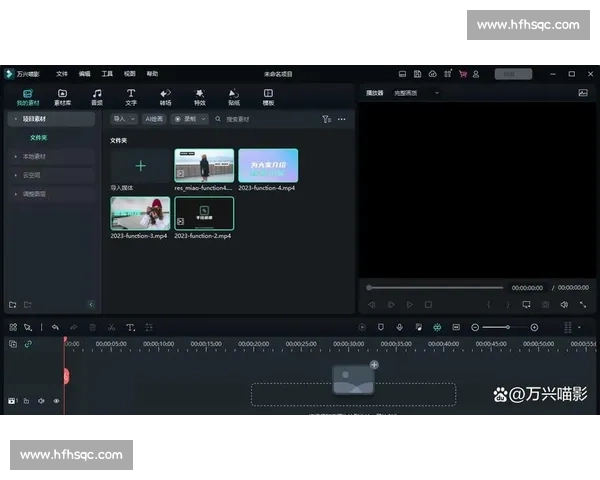
Task: Collapse the 项目素材 tree section
Action: pos(15,119)
